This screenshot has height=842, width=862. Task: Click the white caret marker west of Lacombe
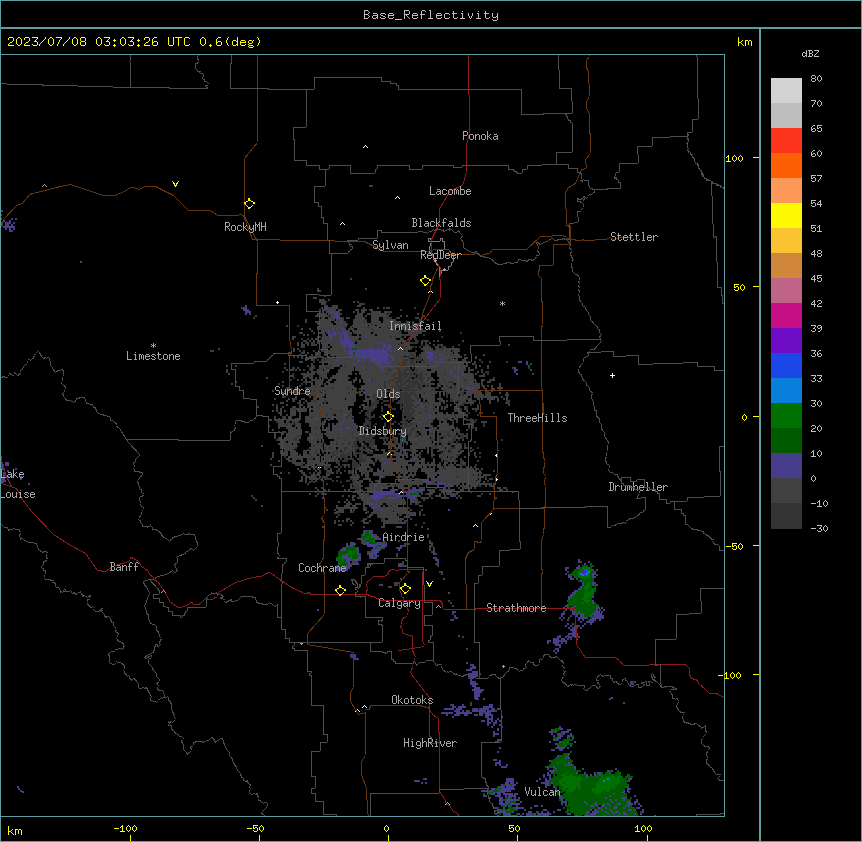click(x=397, y=198)
